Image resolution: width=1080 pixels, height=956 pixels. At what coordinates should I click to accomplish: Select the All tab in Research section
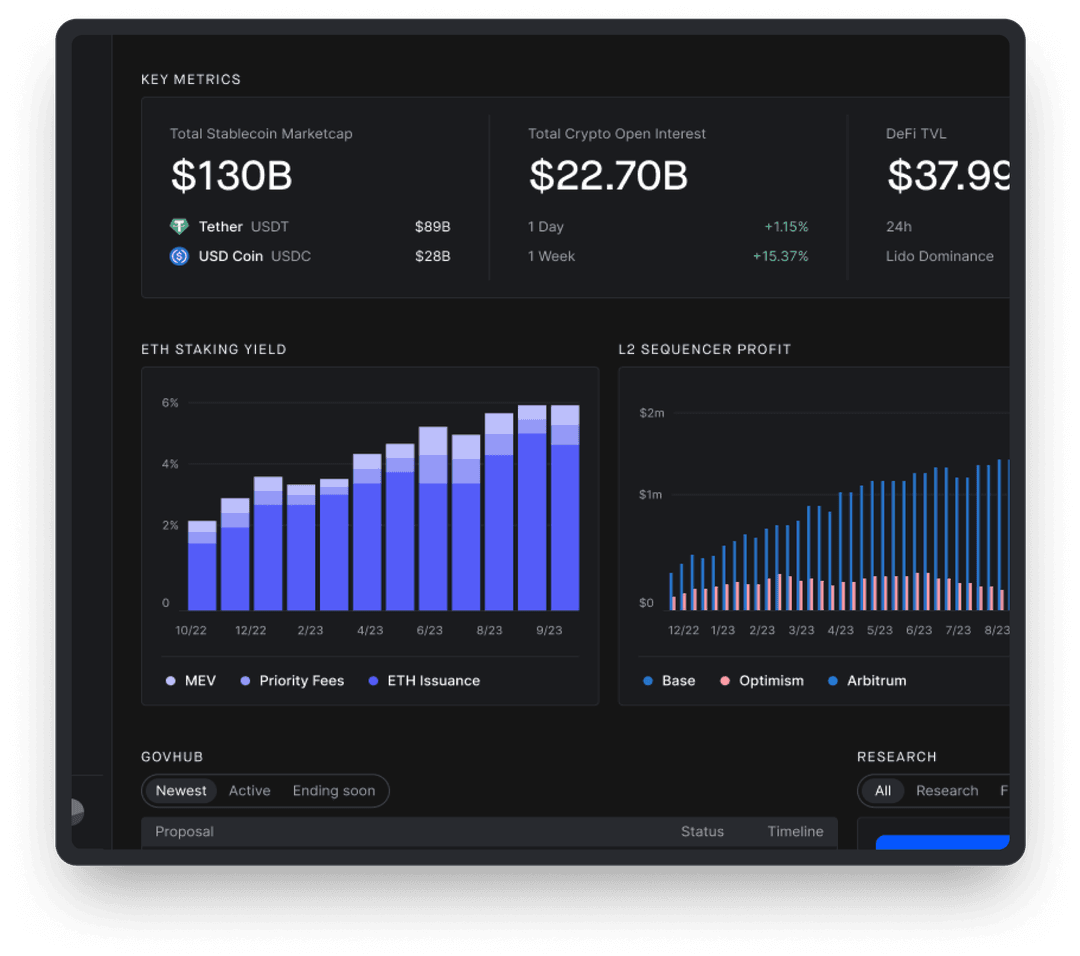[882, 790]
